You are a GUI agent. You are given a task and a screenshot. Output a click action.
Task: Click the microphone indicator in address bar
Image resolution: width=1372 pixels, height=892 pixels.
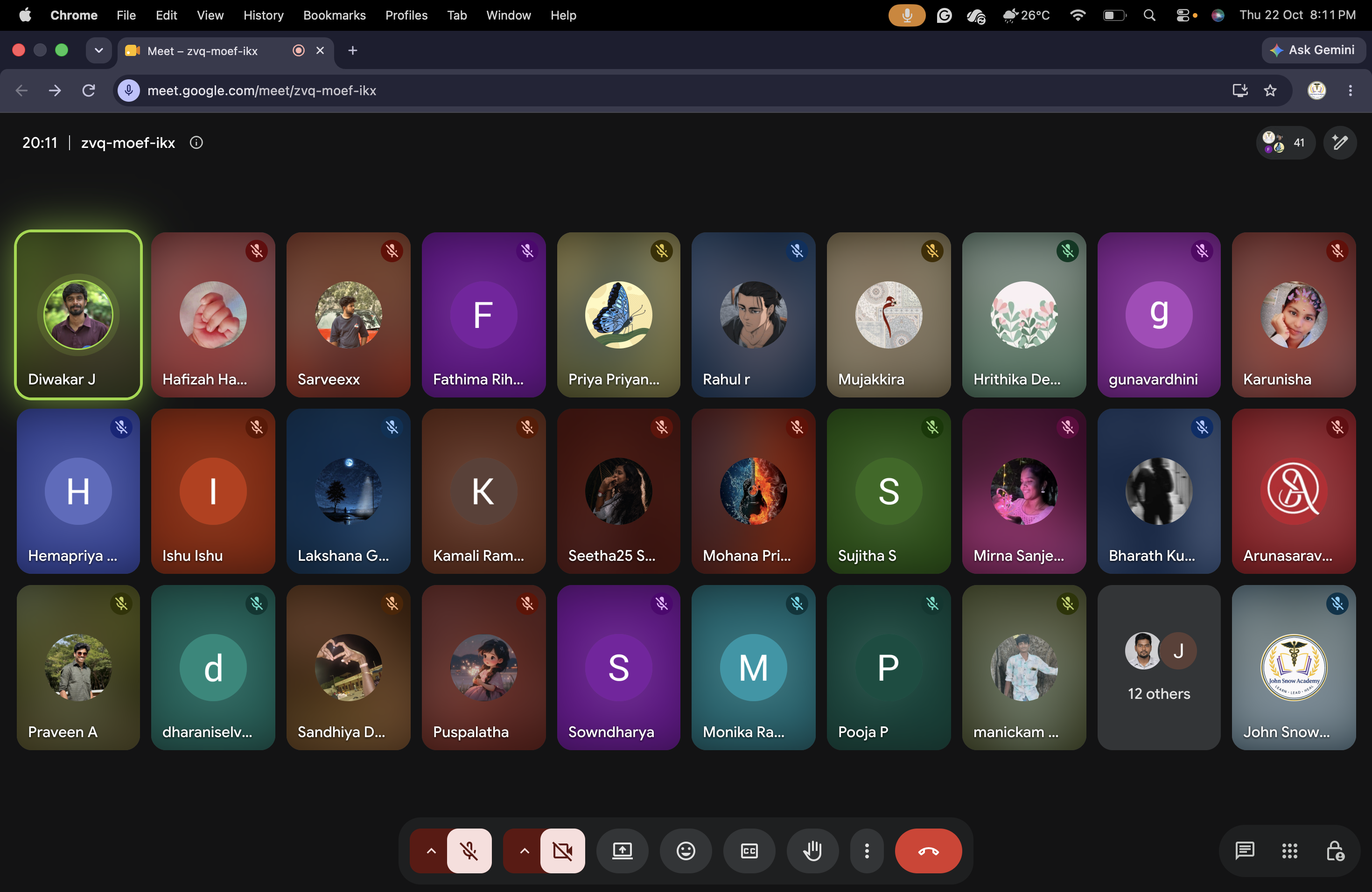pos(128,91)
